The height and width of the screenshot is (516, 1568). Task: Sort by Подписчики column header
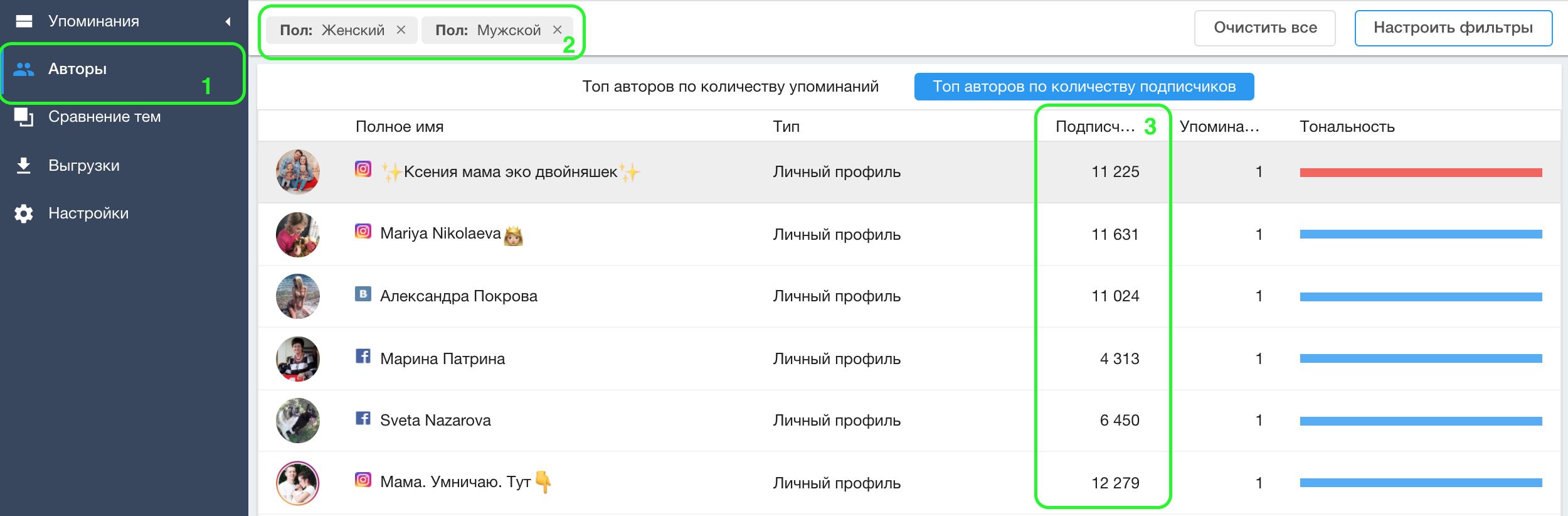pyautogui.click(x=1095, y=127)
